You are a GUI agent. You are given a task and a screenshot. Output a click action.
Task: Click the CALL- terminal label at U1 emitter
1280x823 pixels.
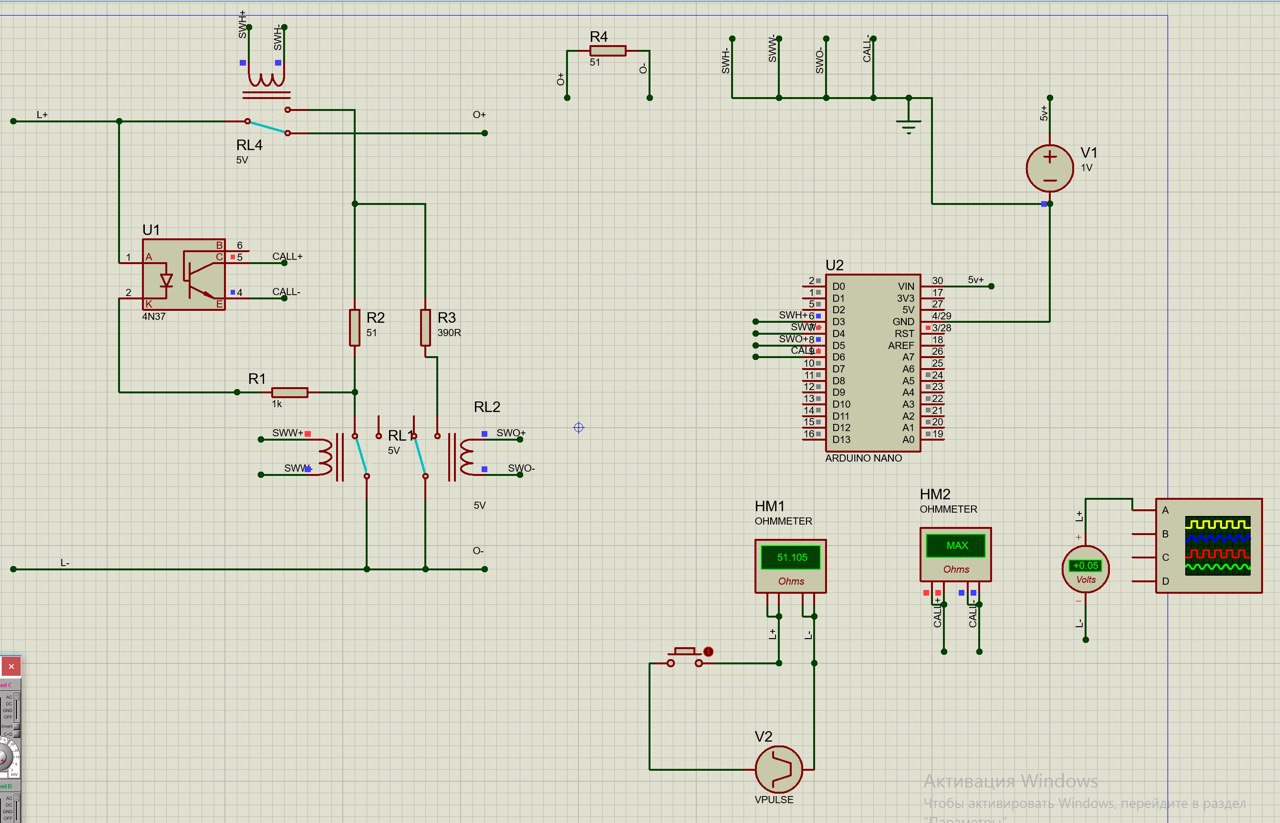pos(287,293)
